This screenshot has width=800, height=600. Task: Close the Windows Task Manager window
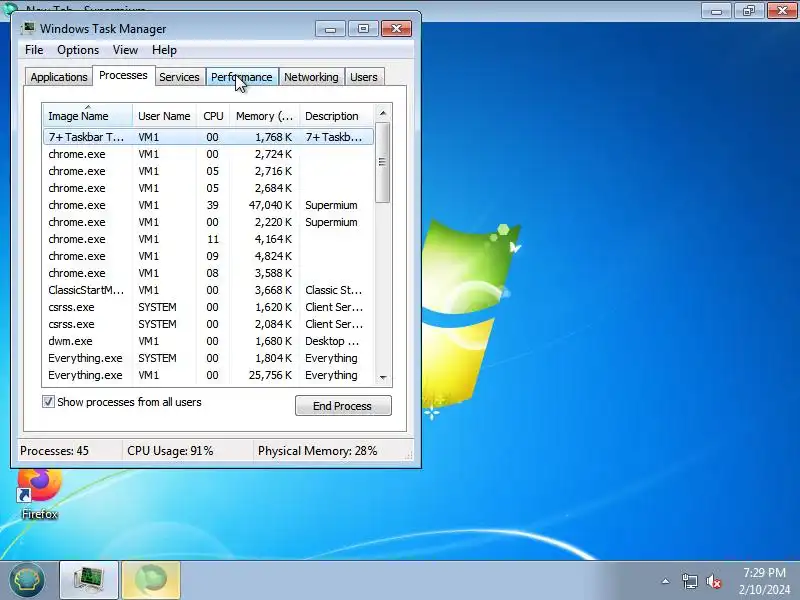(396, 29)
